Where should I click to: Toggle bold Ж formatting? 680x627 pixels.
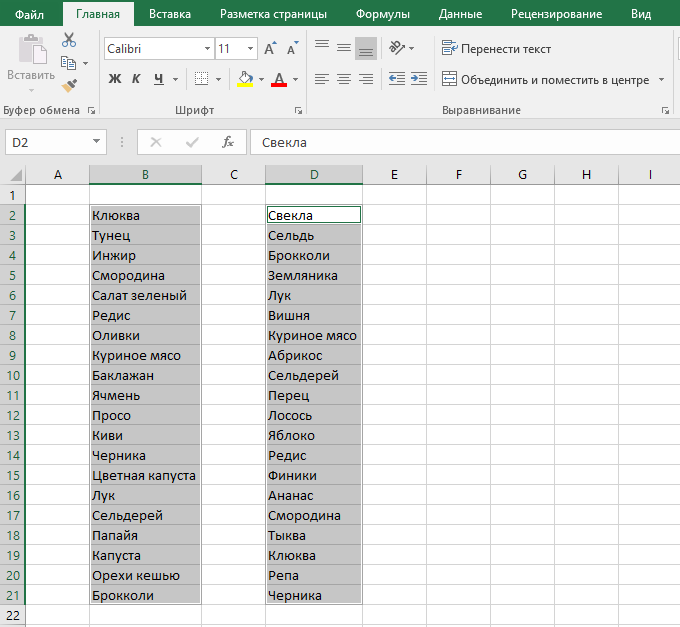tap(114, 79)
